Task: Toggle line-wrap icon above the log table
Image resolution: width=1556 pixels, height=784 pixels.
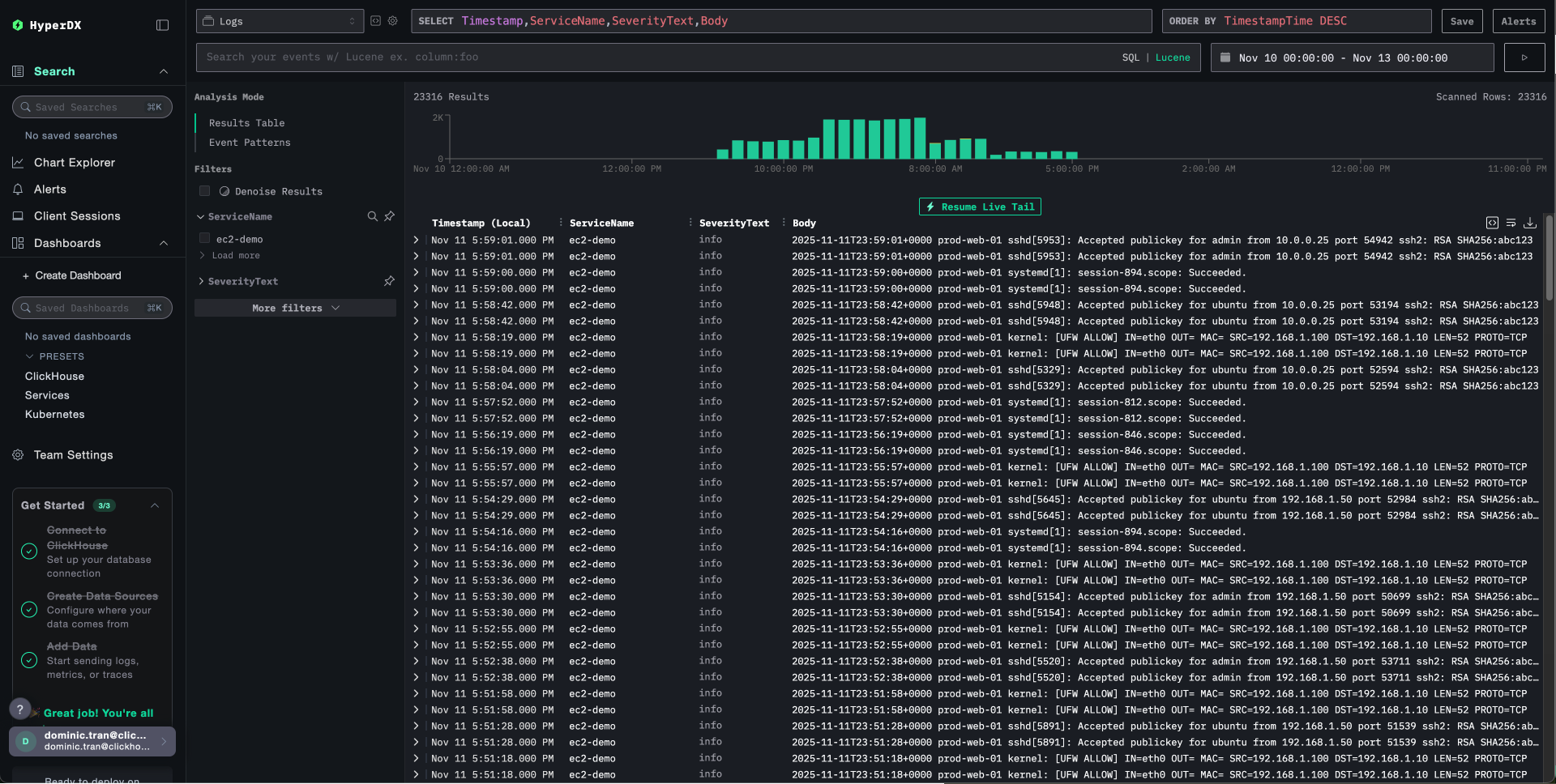Action: (x=1511, y=223)
